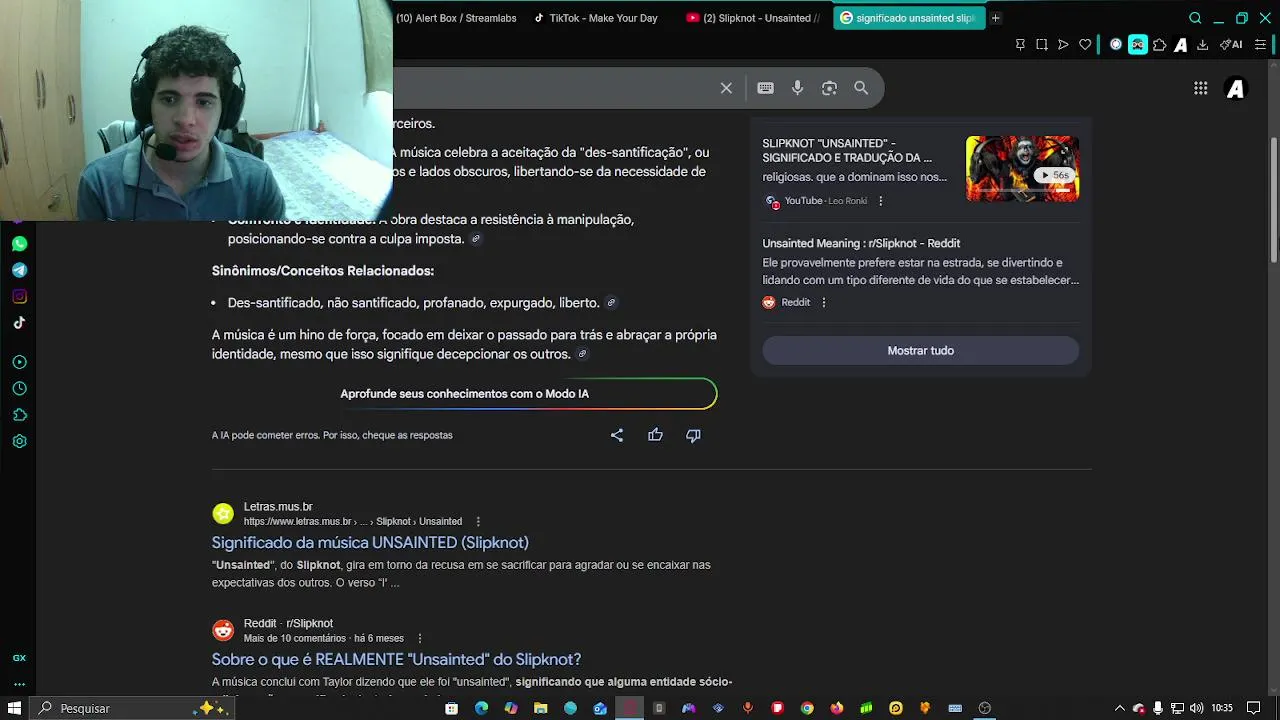Select the significado unsainted slipknot tab
Screen dimensions: 1280x720
pyautogui.click(x=908, y=18)
